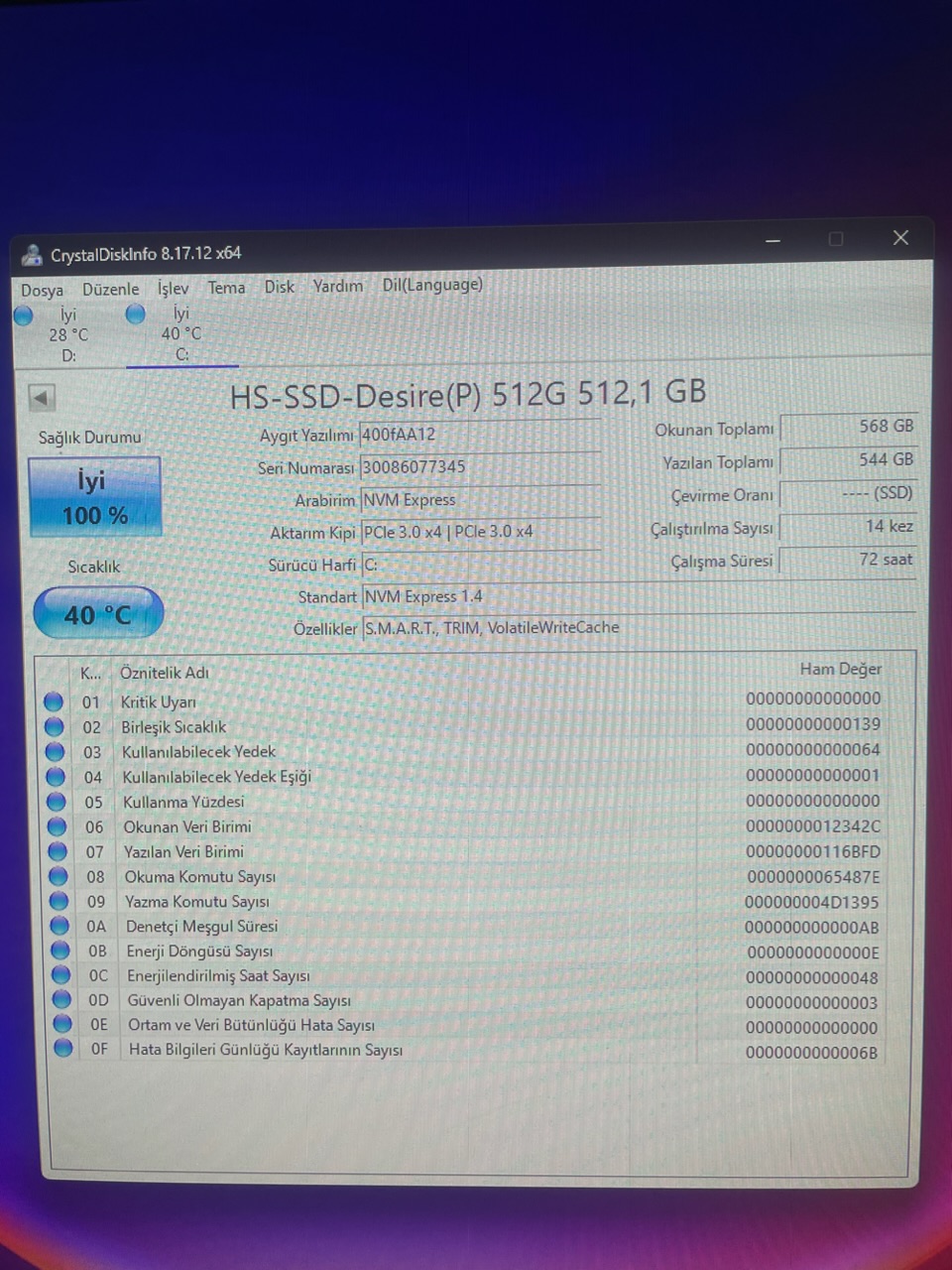Open the Dil(Language) menu
Screen dimensions: 952x1270
pyautogui.click(x=432, y=285)
